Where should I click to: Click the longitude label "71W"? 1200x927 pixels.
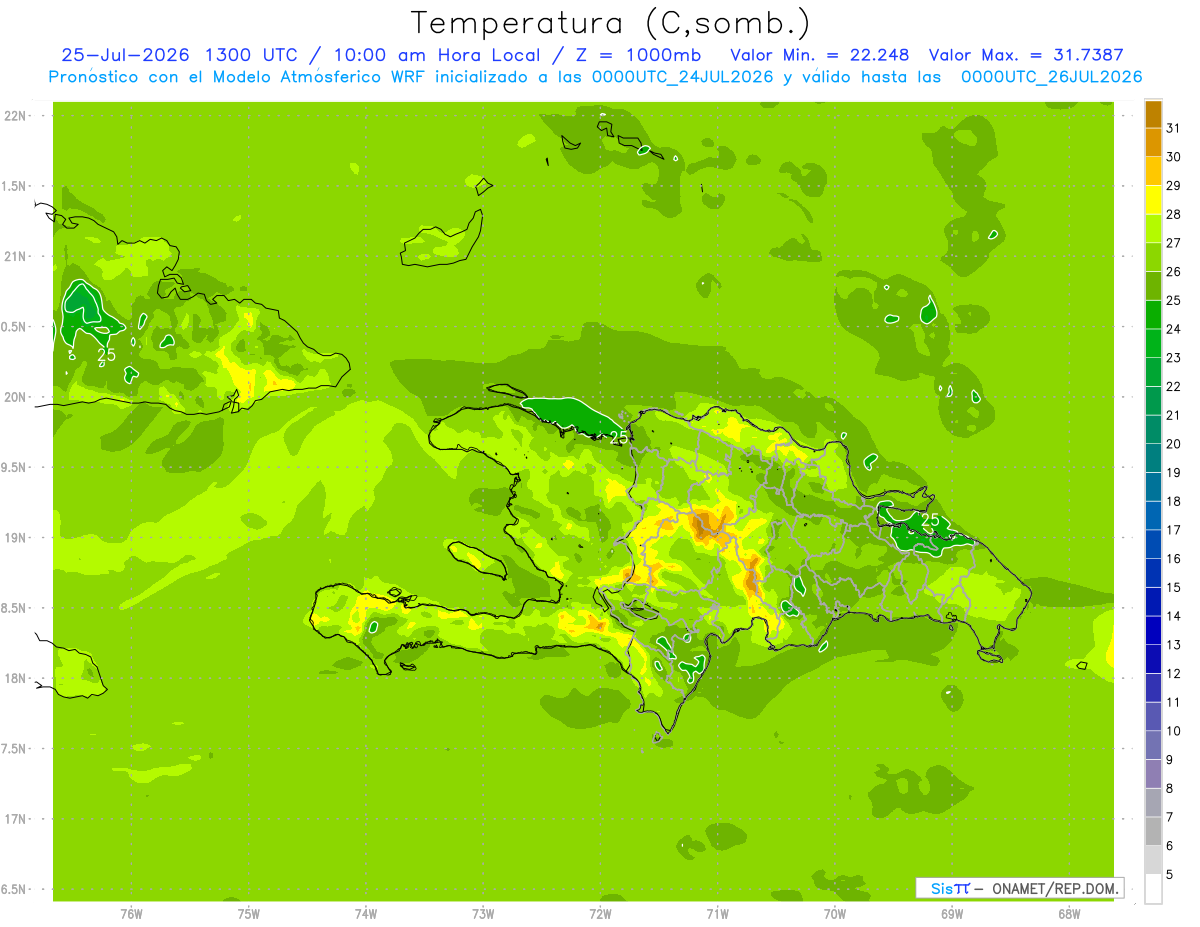[717, 913]
